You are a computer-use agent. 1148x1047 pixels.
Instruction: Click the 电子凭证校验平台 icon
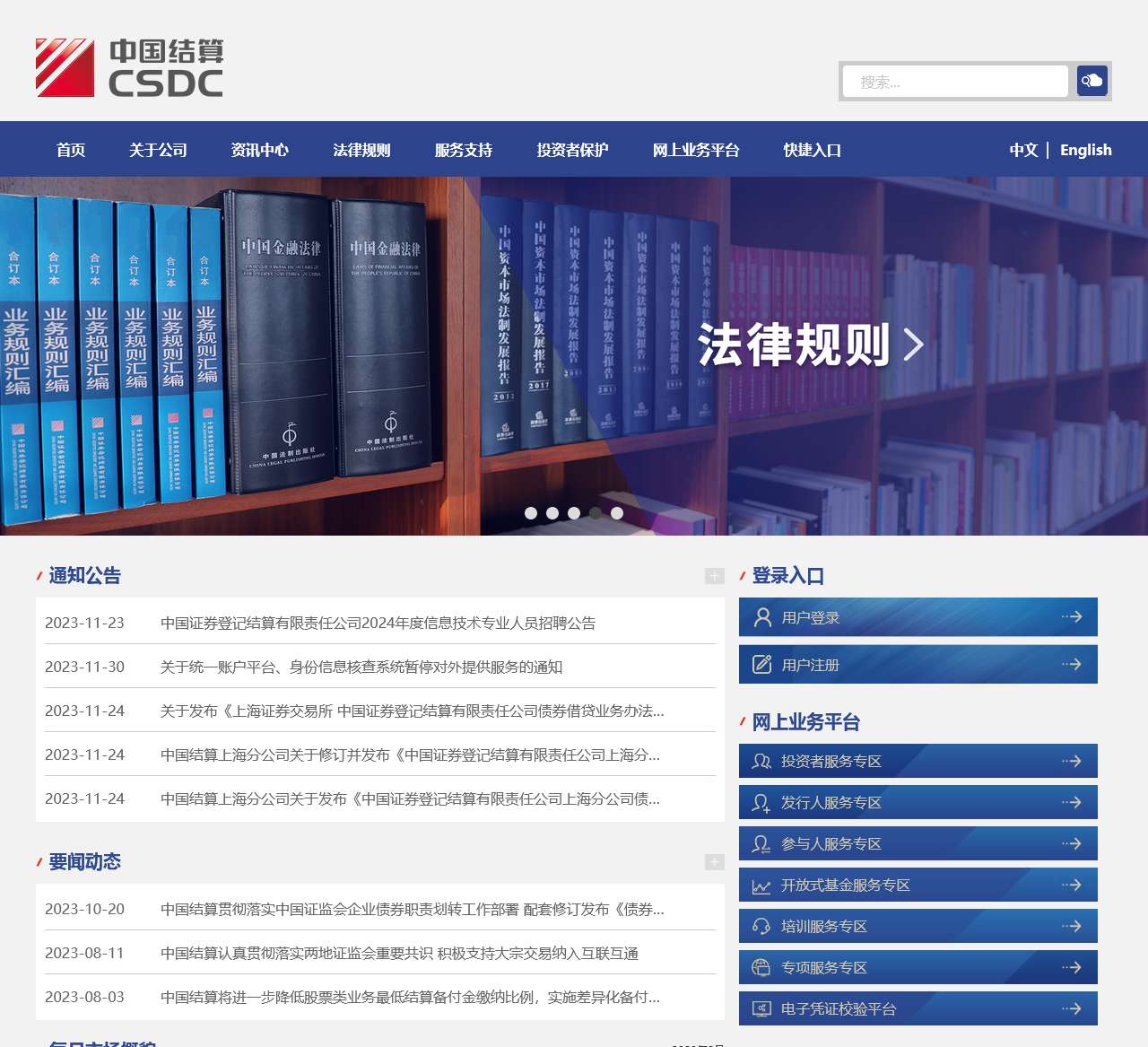coord(761,1008)
